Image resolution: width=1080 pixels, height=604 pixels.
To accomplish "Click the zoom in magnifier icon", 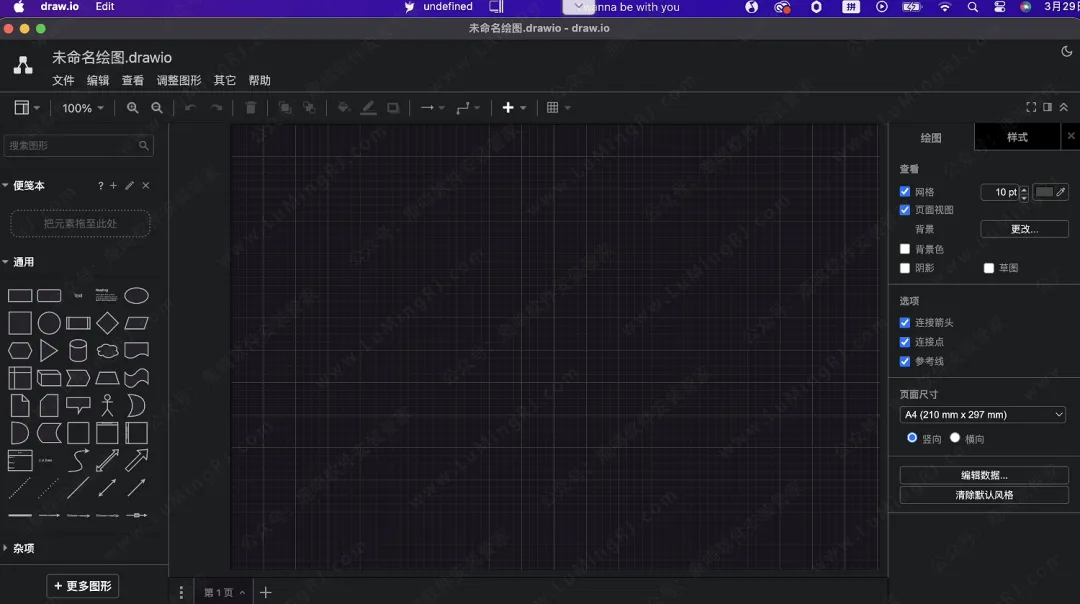I will [132, 108].
